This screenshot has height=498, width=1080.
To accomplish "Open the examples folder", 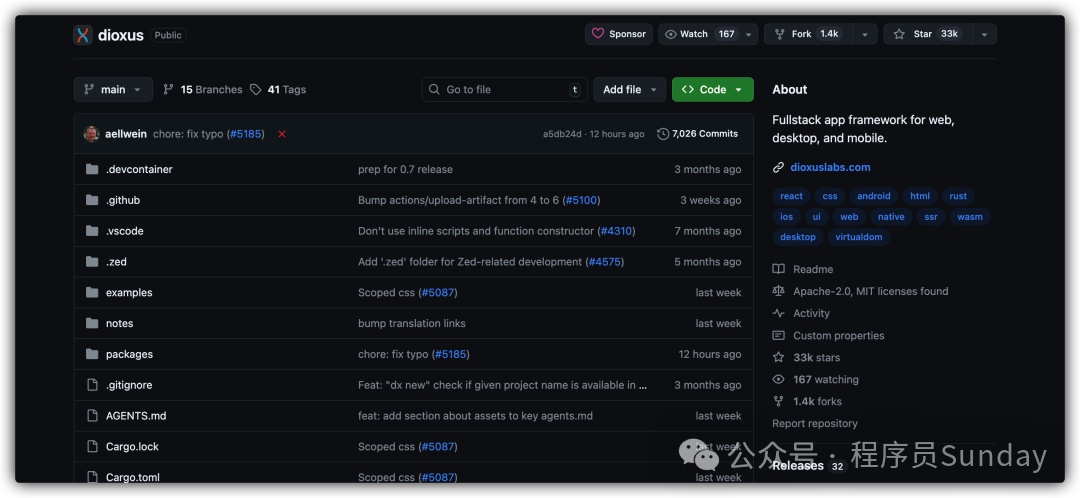I will click(x=129, y=293).
